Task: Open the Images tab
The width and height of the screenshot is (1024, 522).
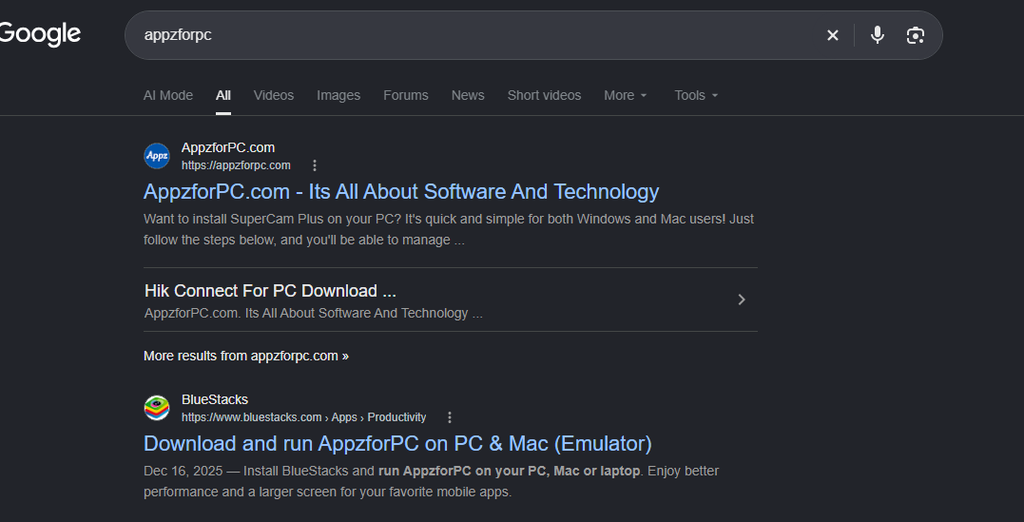Action: click(x=338, y=95)
